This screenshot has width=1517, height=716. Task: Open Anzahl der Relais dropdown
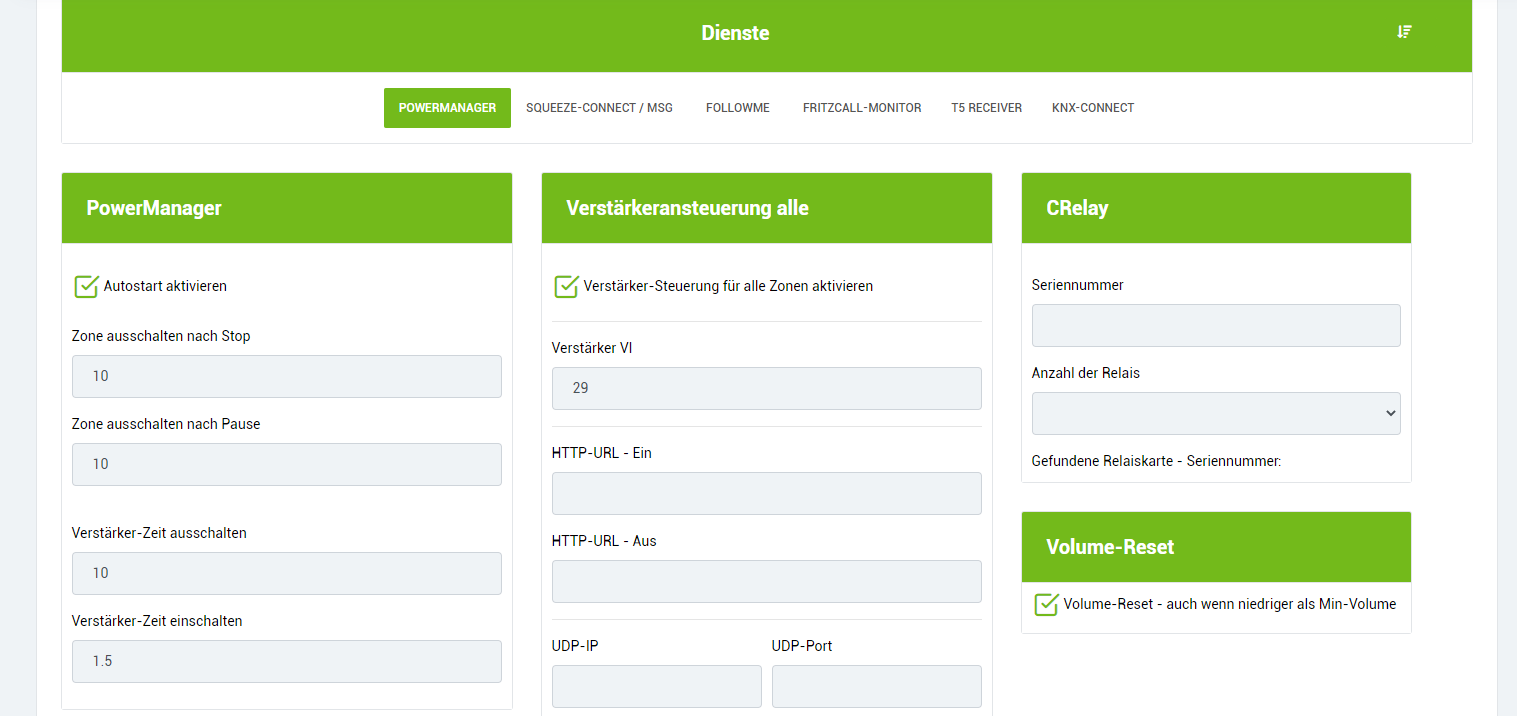[1215, 413]
